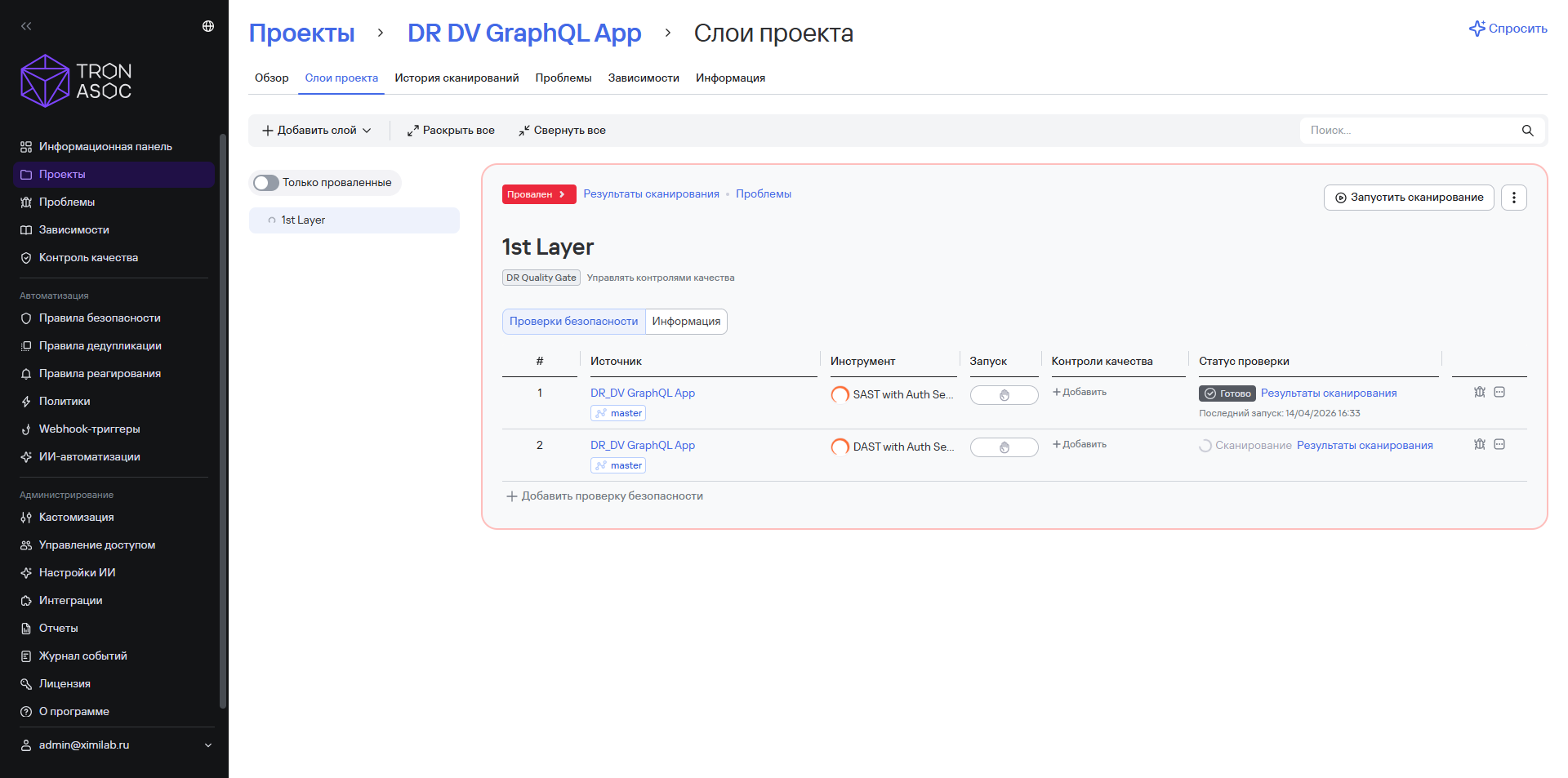Viewport: 1568px width, 778px height.
Task: Open Зависимости in the sidebar
Action: click(114, 230)
